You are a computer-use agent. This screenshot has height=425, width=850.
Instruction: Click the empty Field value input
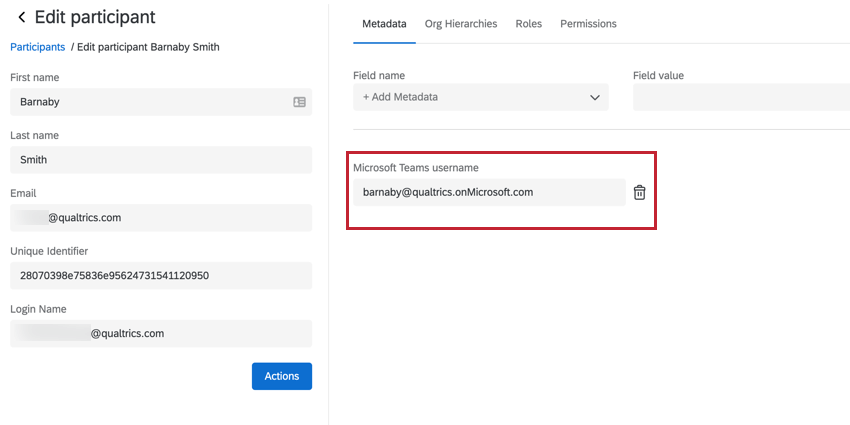740,97
